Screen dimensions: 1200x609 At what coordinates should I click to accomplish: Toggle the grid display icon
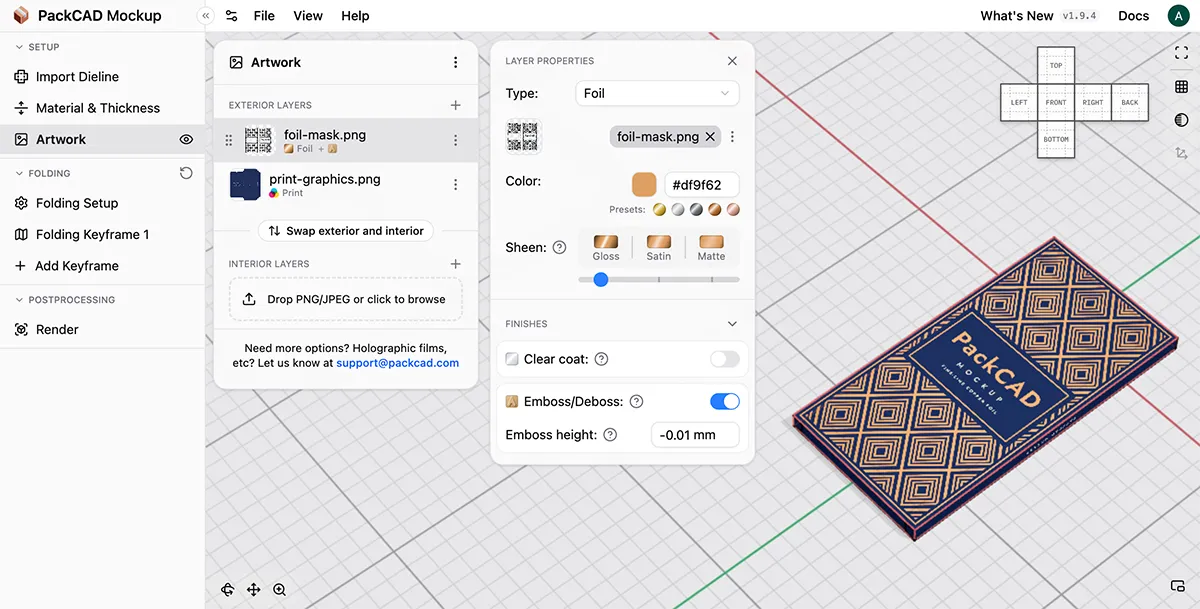tap(1181, 88)
